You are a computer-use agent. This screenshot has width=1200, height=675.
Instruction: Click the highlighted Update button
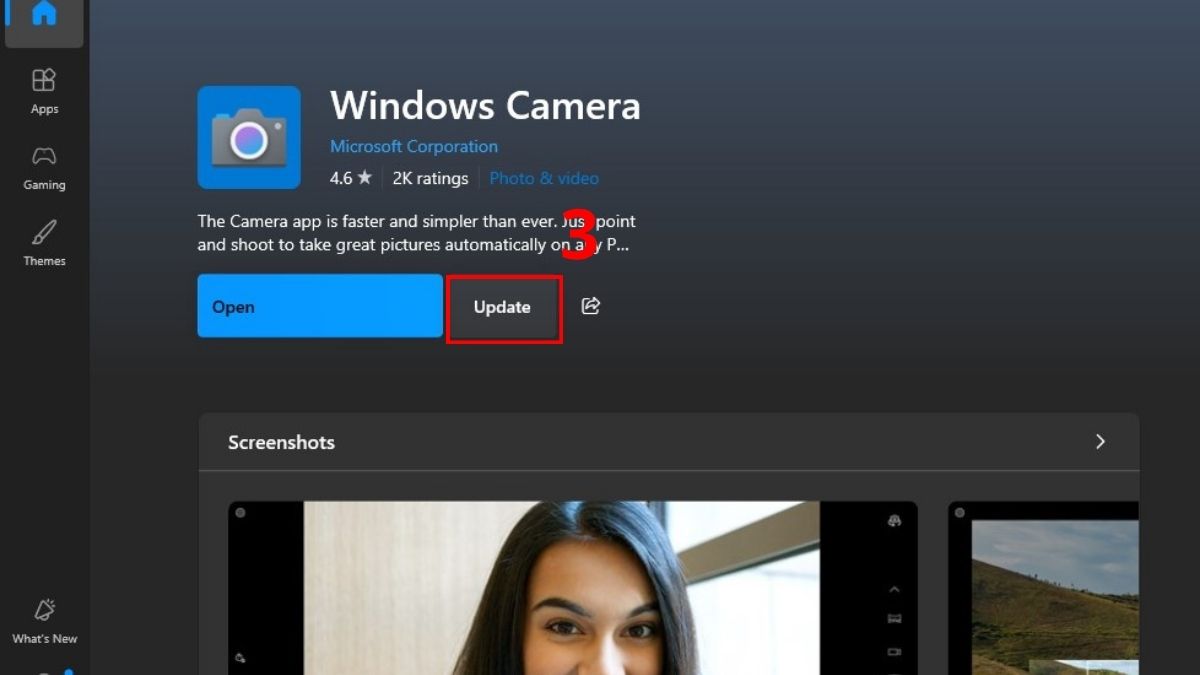[502, 307]
